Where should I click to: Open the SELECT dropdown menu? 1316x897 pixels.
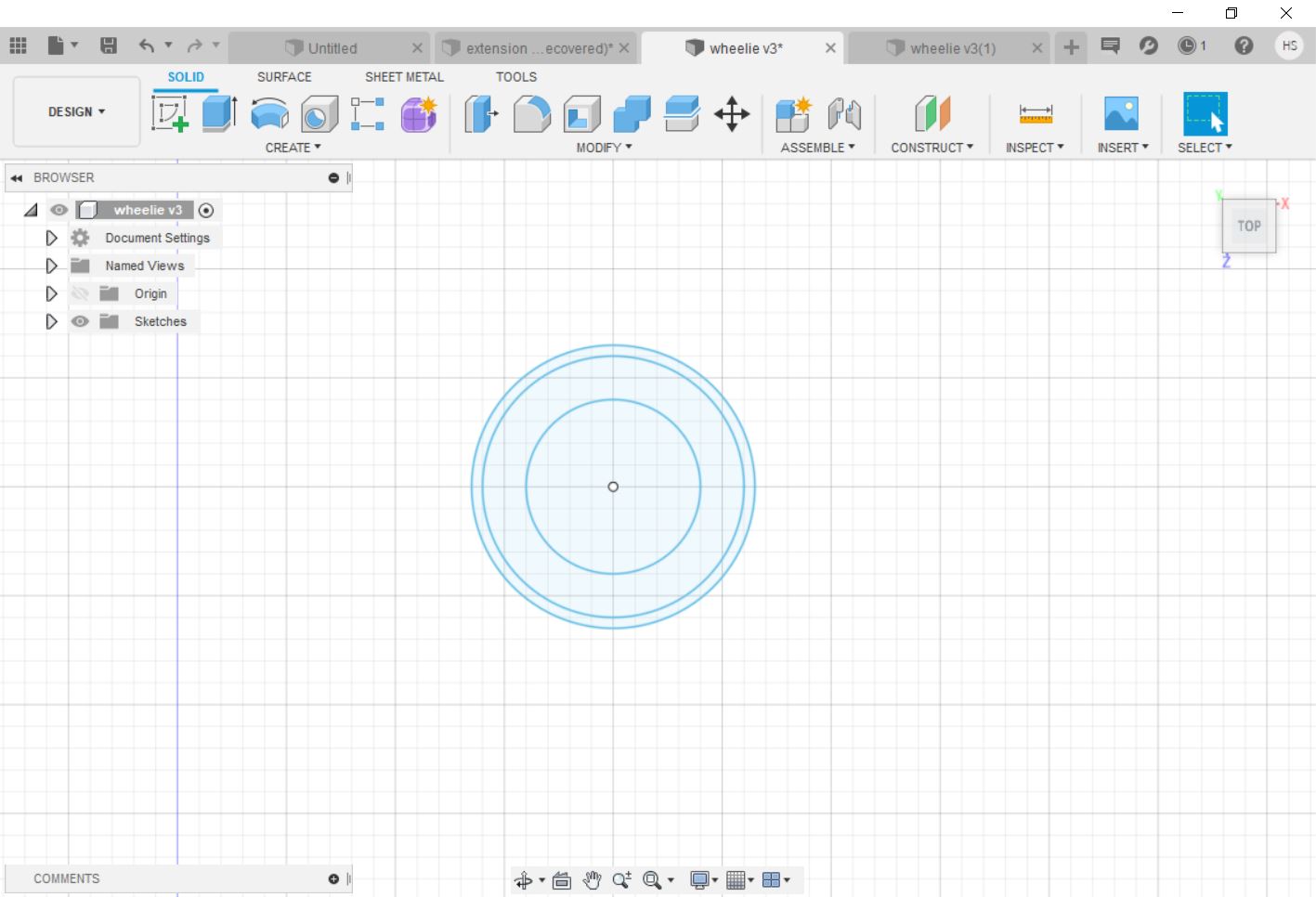pyautogui.click(x=1205, y=148)
